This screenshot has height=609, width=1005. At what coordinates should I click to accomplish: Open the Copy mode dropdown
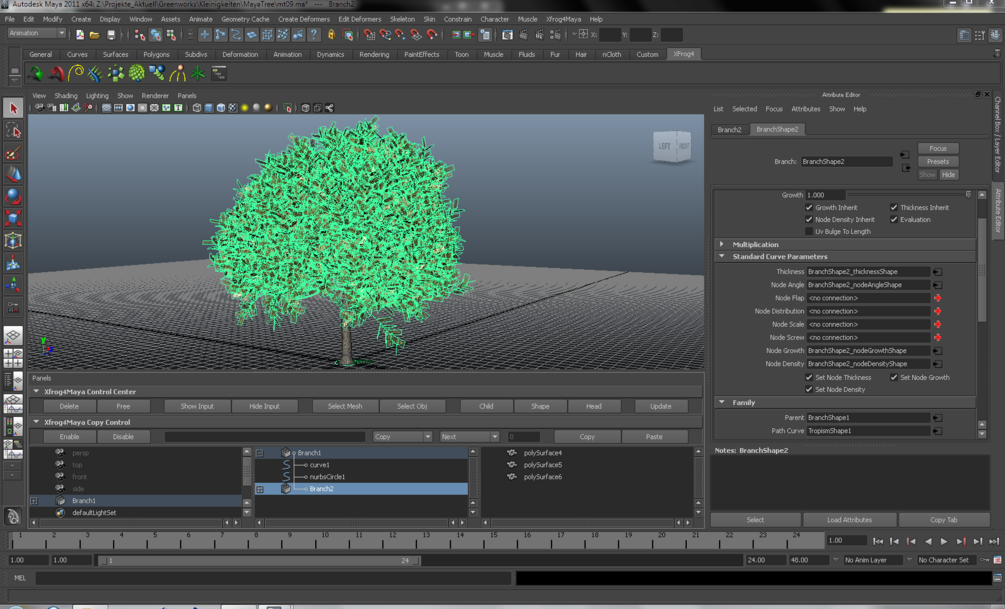point(403,437)
